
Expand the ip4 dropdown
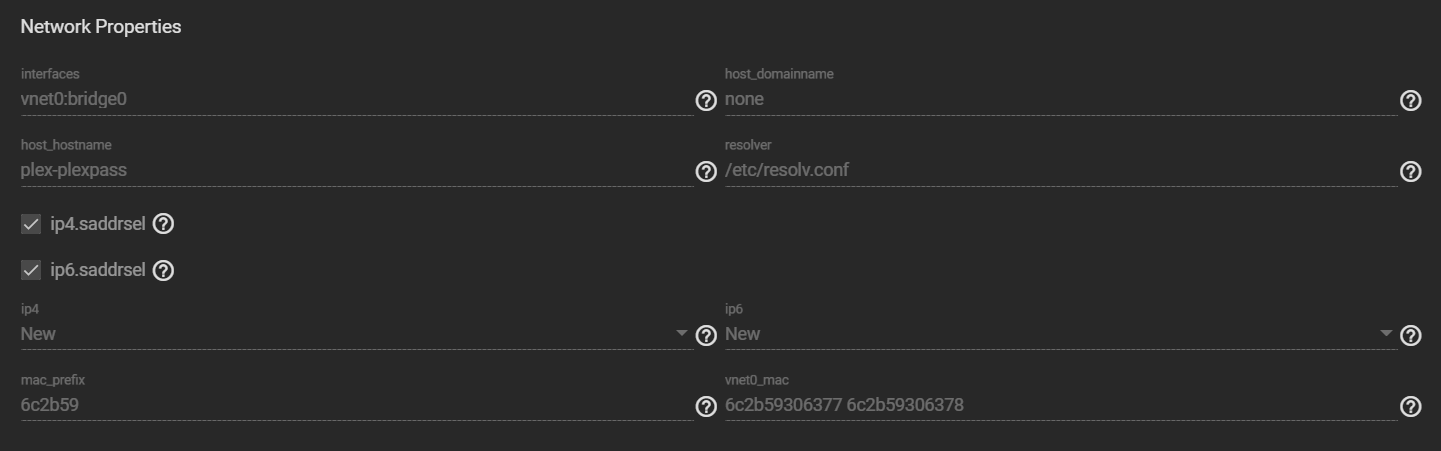point(350,334)
